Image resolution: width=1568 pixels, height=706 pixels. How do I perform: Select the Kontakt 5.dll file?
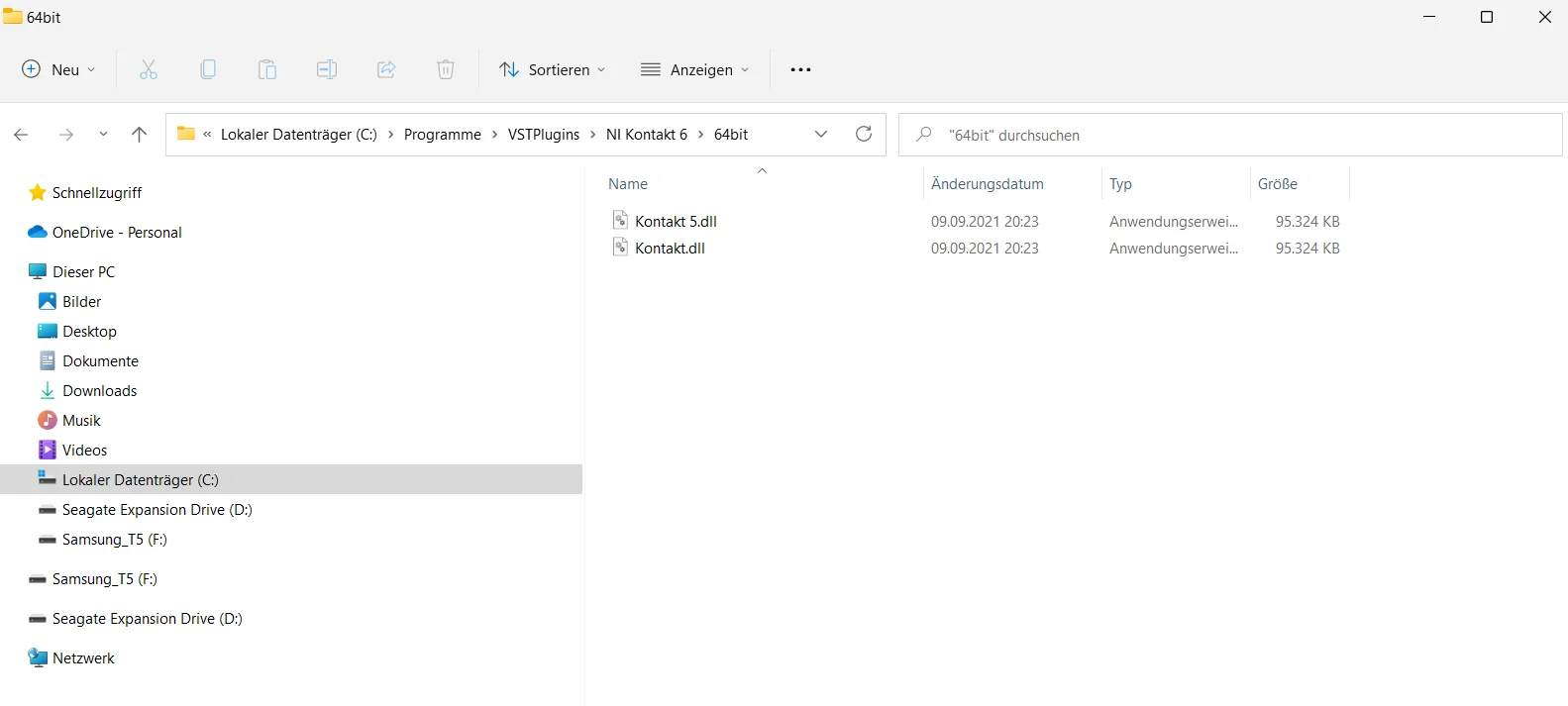(x=676, y=221)
